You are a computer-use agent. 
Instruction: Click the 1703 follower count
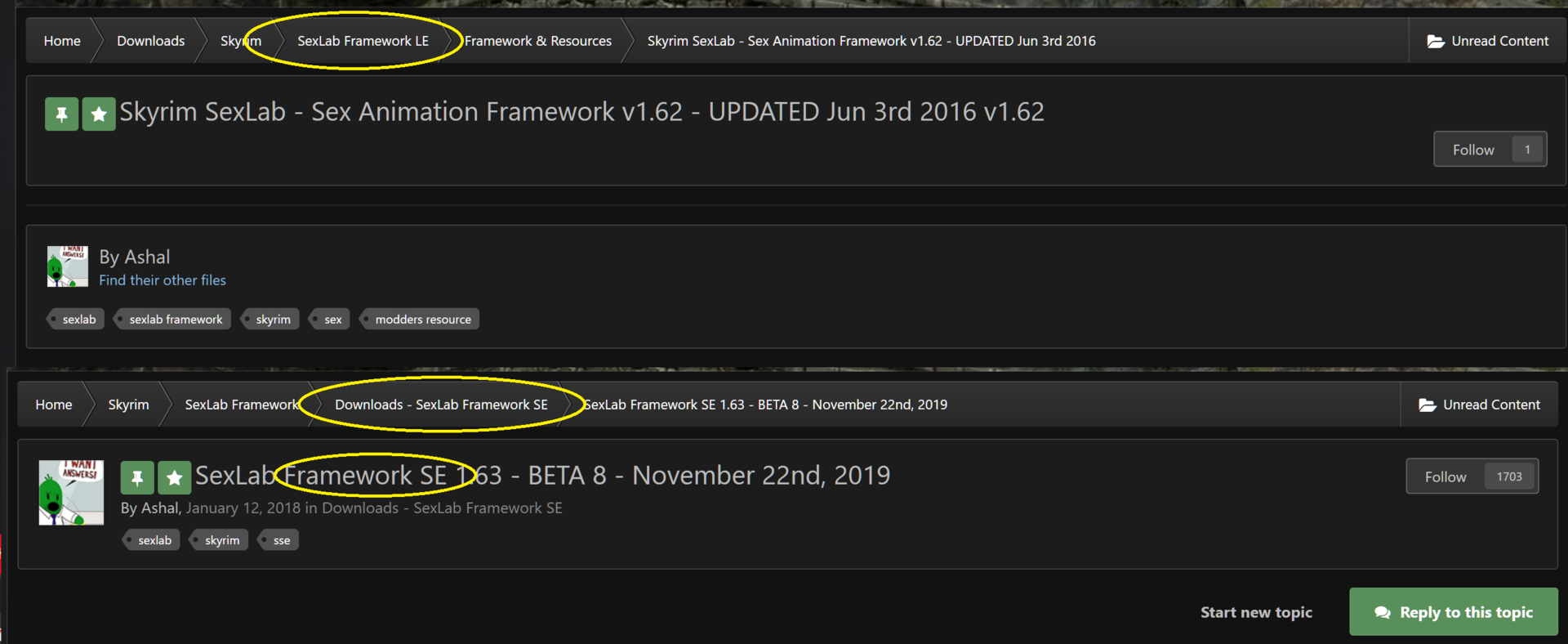tap(1508, 476)
